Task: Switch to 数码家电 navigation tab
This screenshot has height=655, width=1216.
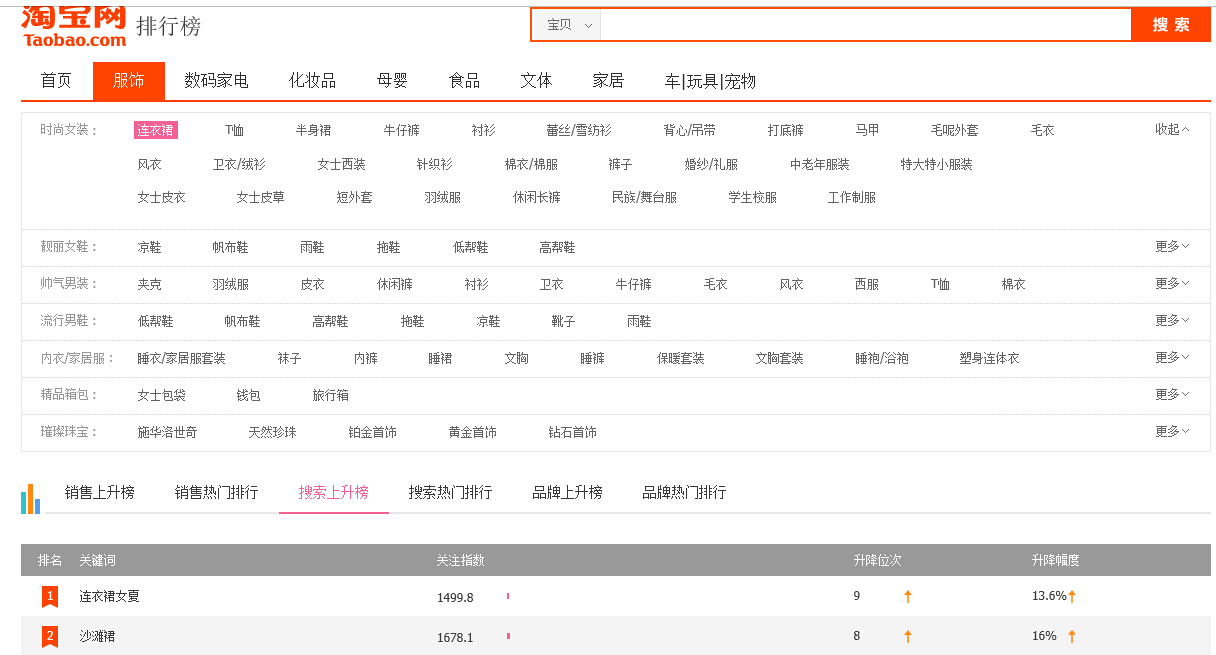Action: tap(216, 81)
